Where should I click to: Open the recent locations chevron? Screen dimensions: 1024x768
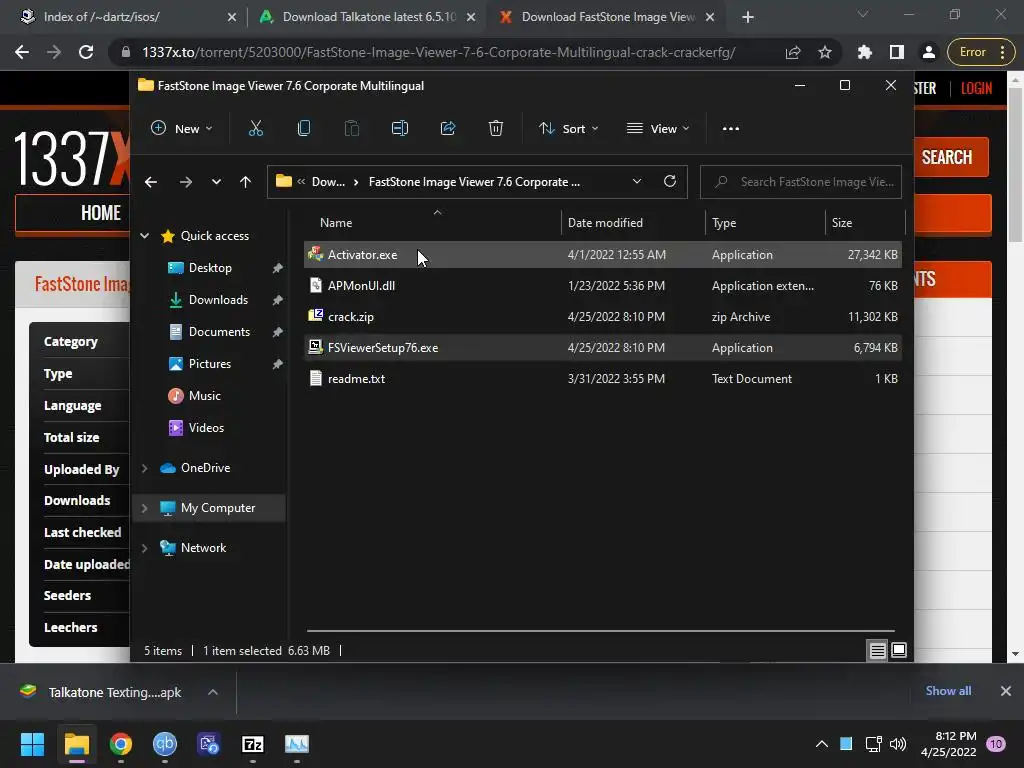[216, 182]
